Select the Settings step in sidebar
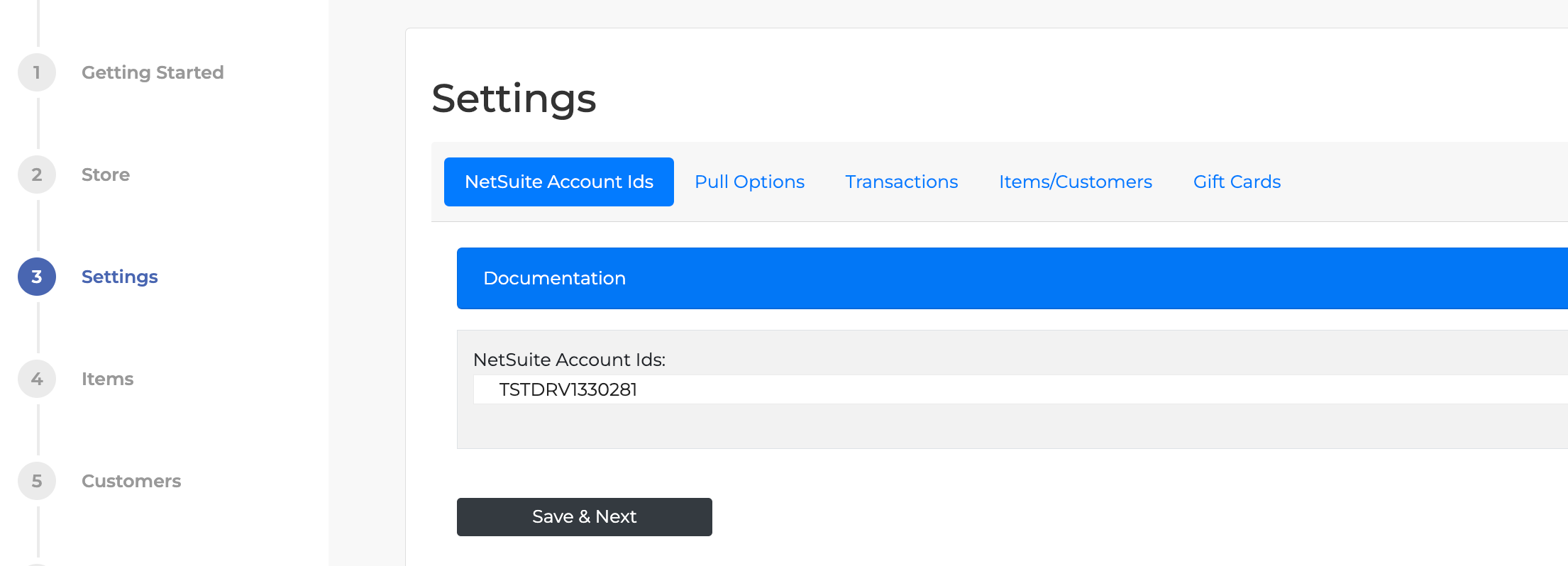1568x566 pixels. click(120, 277)
